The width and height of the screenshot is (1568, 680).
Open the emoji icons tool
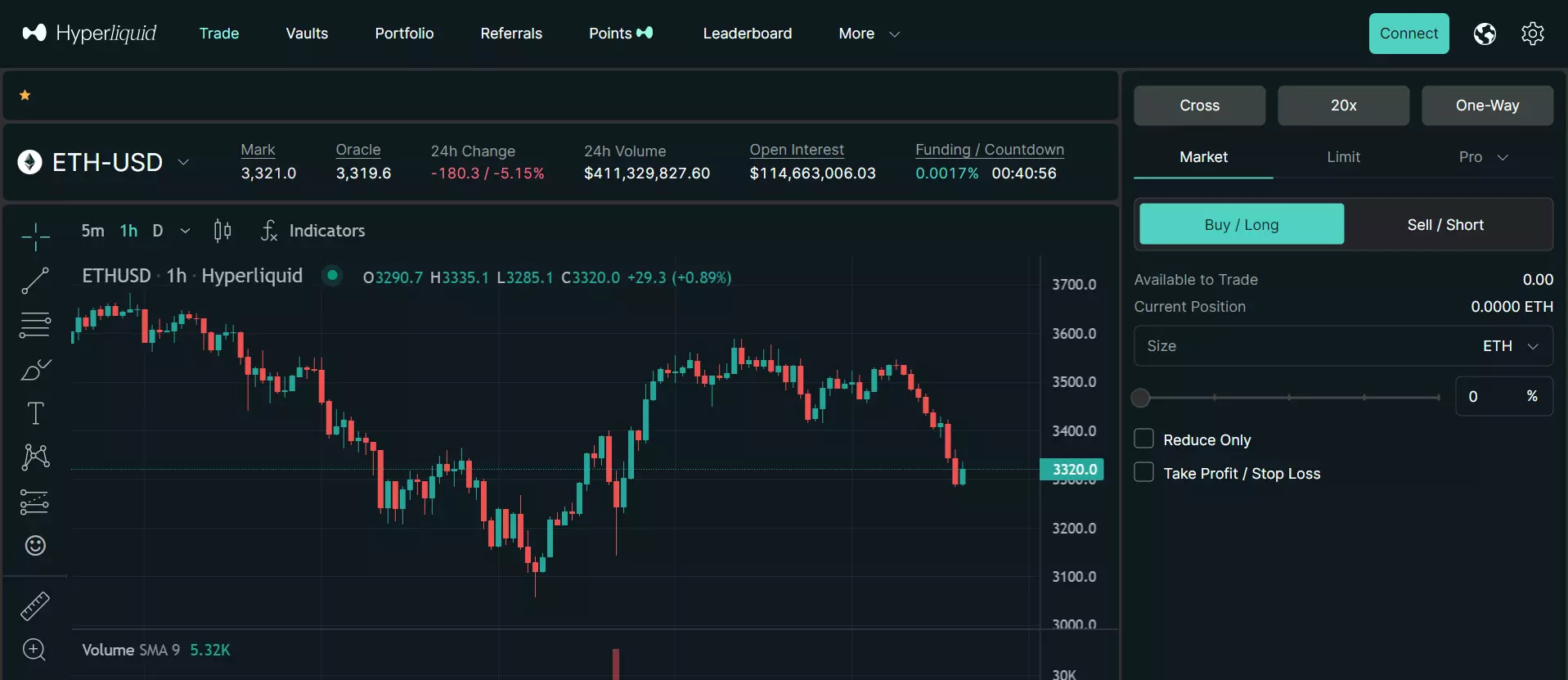tap(35, 546)
